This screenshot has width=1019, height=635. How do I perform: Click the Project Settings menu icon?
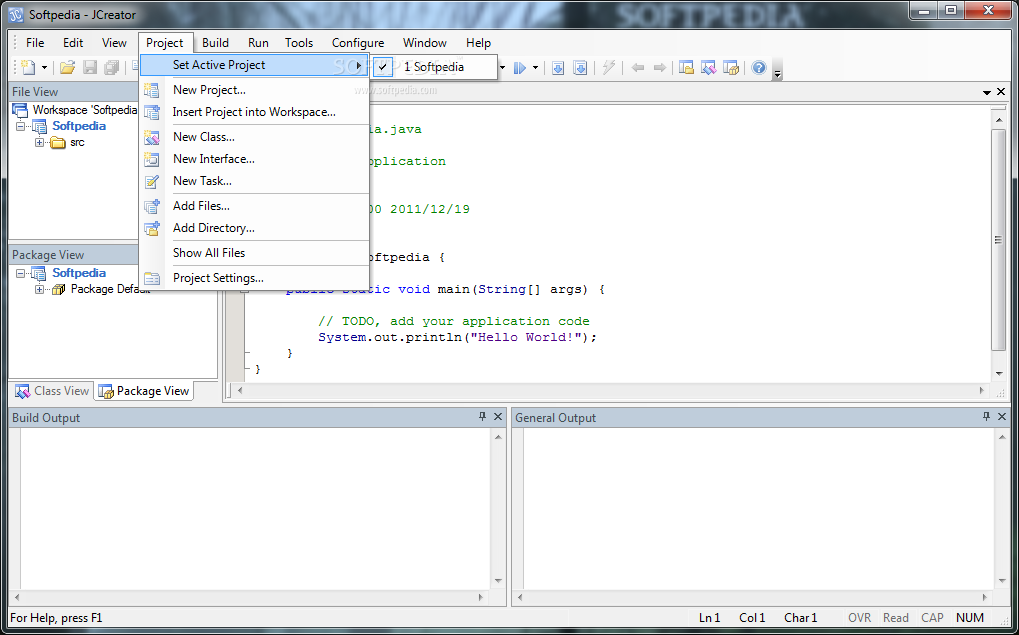coord(151,278)
